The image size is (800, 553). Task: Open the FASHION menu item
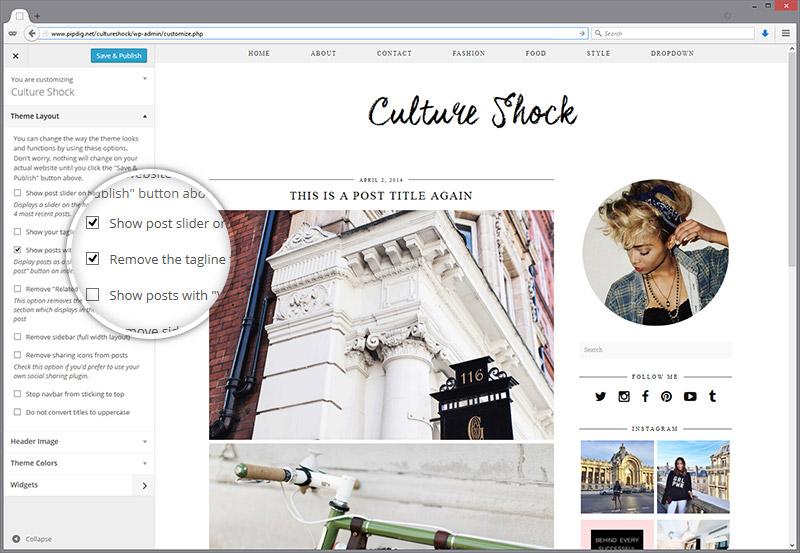(x=468, y=53)
